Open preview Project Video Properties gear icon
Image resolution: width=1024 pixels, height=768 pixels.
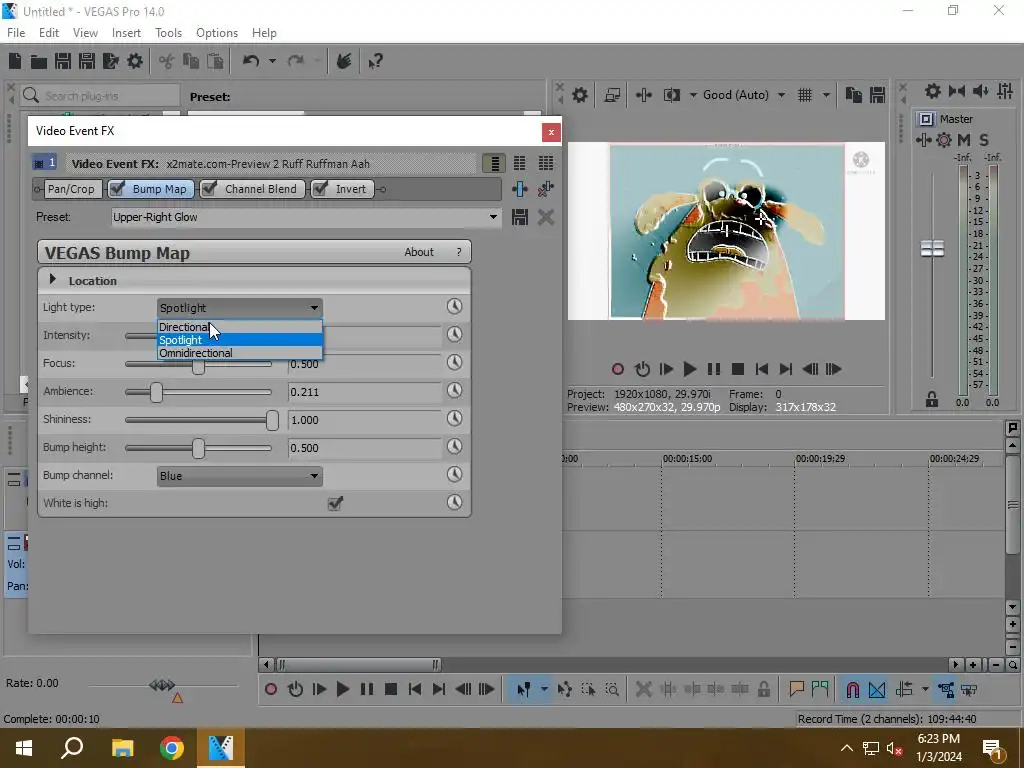coord(580,95)
